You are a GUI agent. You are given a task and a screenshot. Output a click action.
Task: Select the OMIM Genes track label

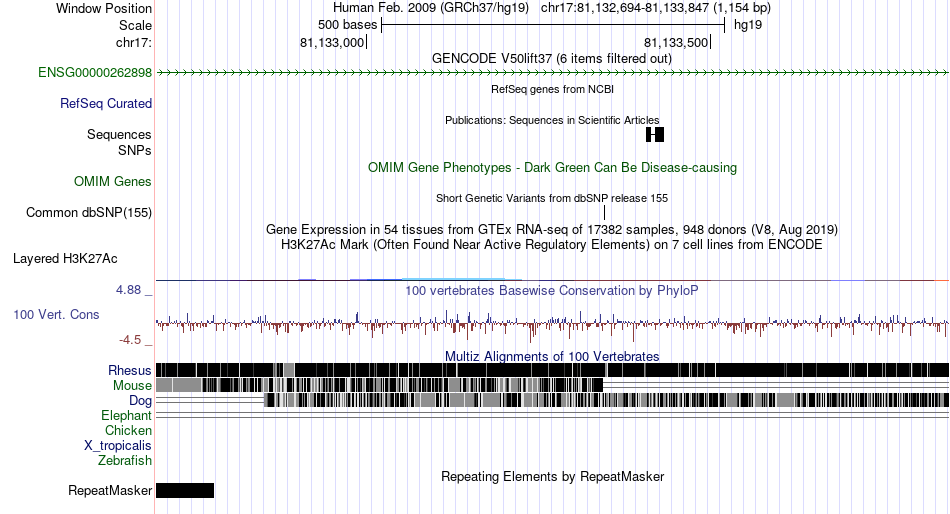(113, 181)
